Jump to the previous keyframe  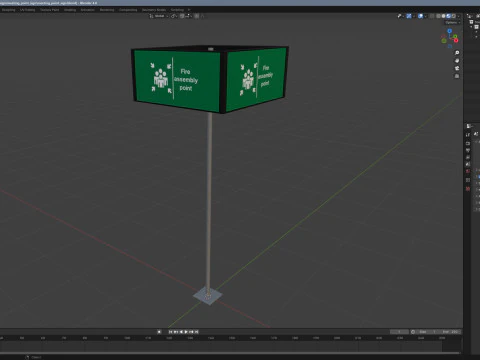tap(176, 332)
